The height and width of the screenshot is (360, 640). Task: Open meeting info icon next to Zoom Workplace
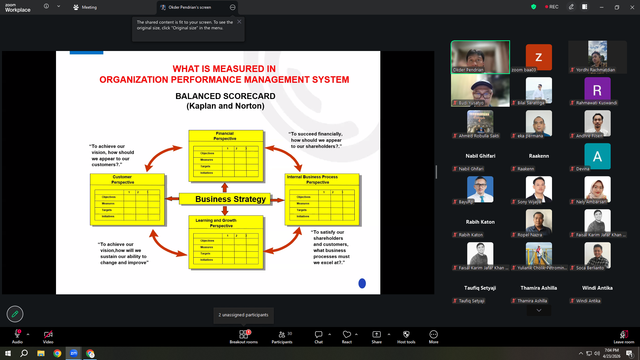[x=46, y=7]
